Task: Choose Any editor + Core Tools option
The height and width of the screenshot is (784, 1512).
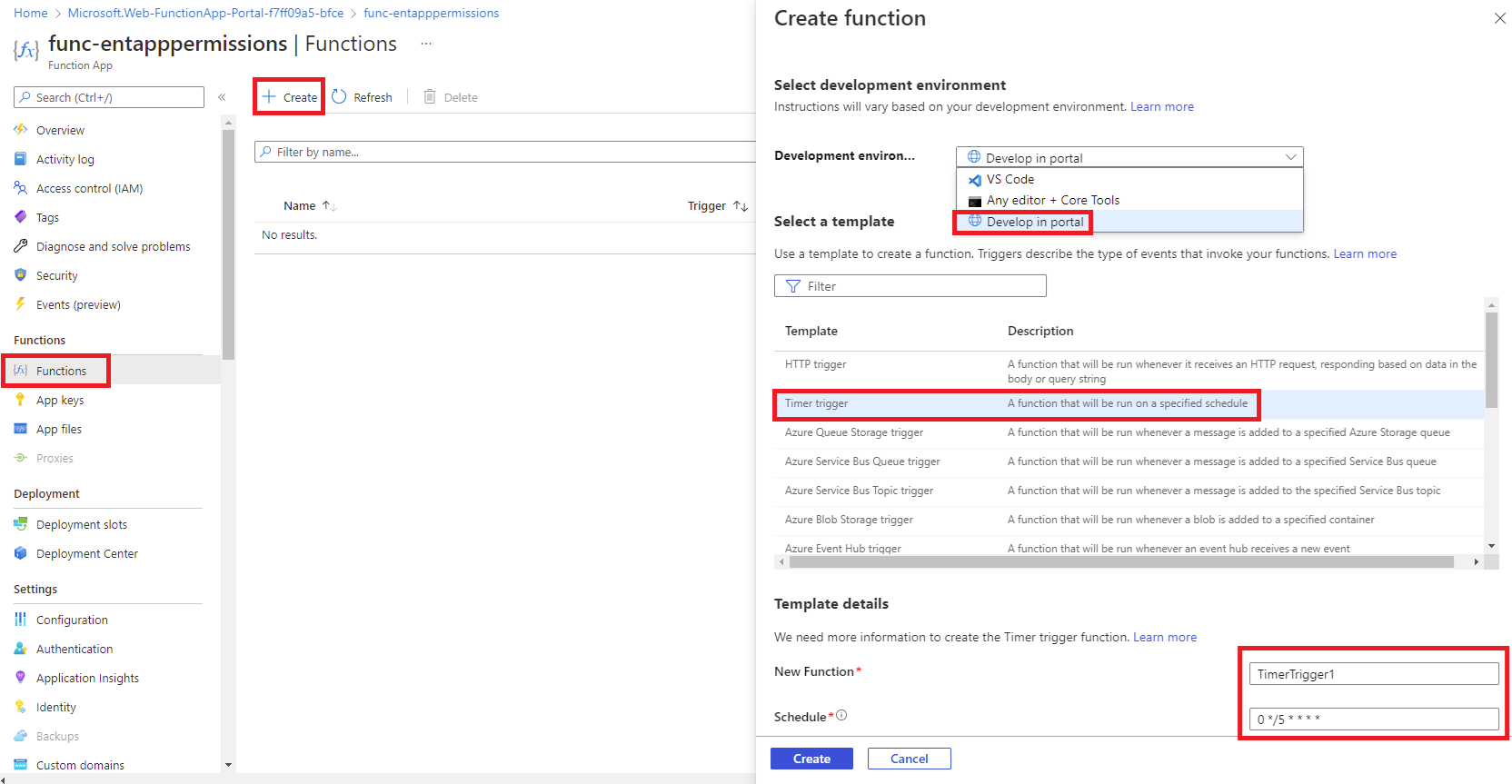Action: tap(1129, 201)
